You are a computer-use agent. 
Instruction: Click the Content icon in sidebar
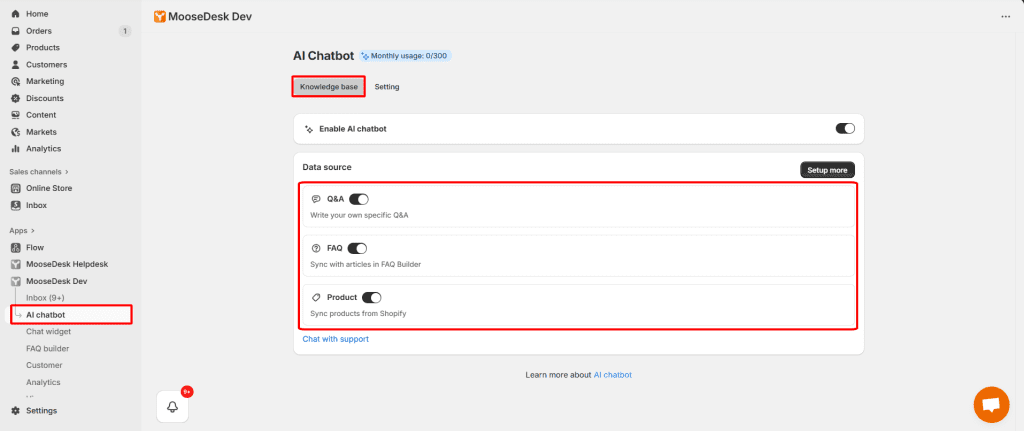click(x=16, y=115)
